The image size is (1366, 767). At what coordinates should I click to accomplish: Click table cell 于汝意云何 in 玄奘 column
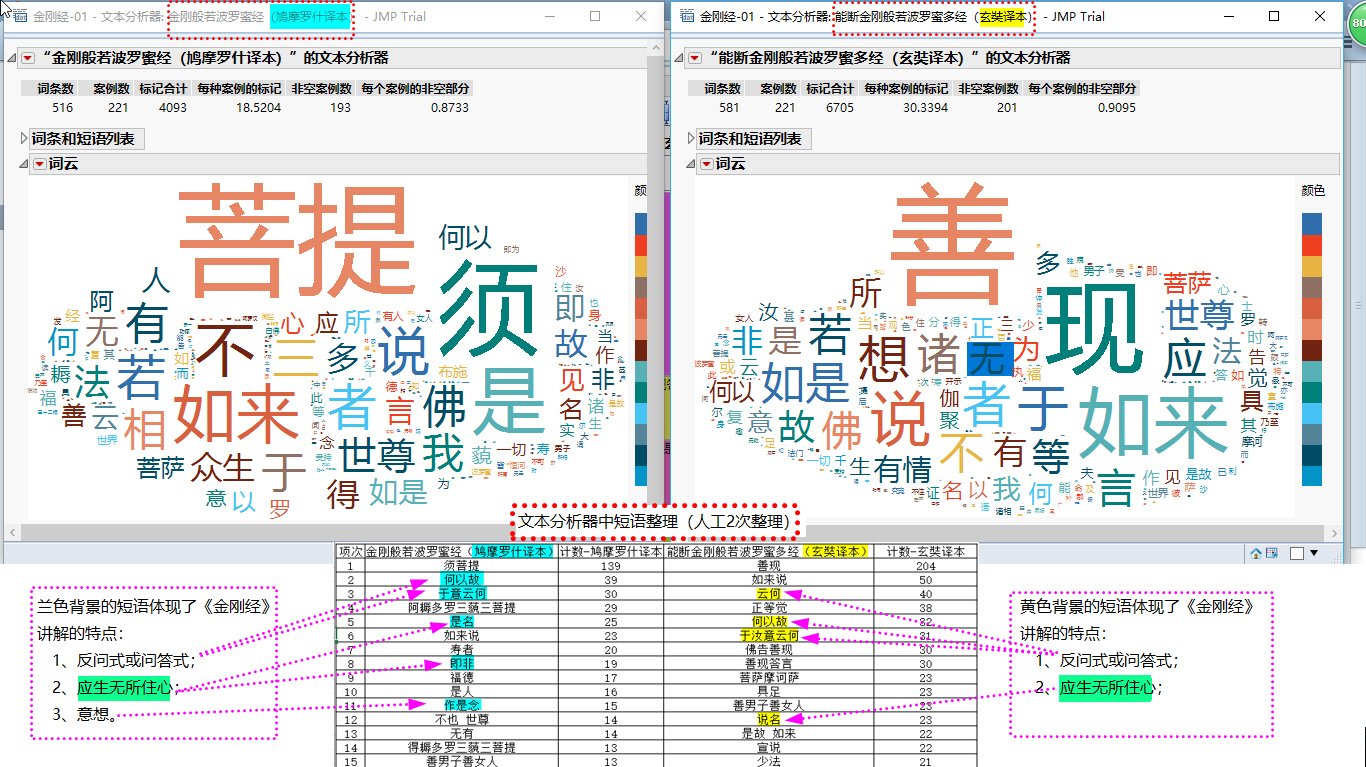tap(768, 635)
